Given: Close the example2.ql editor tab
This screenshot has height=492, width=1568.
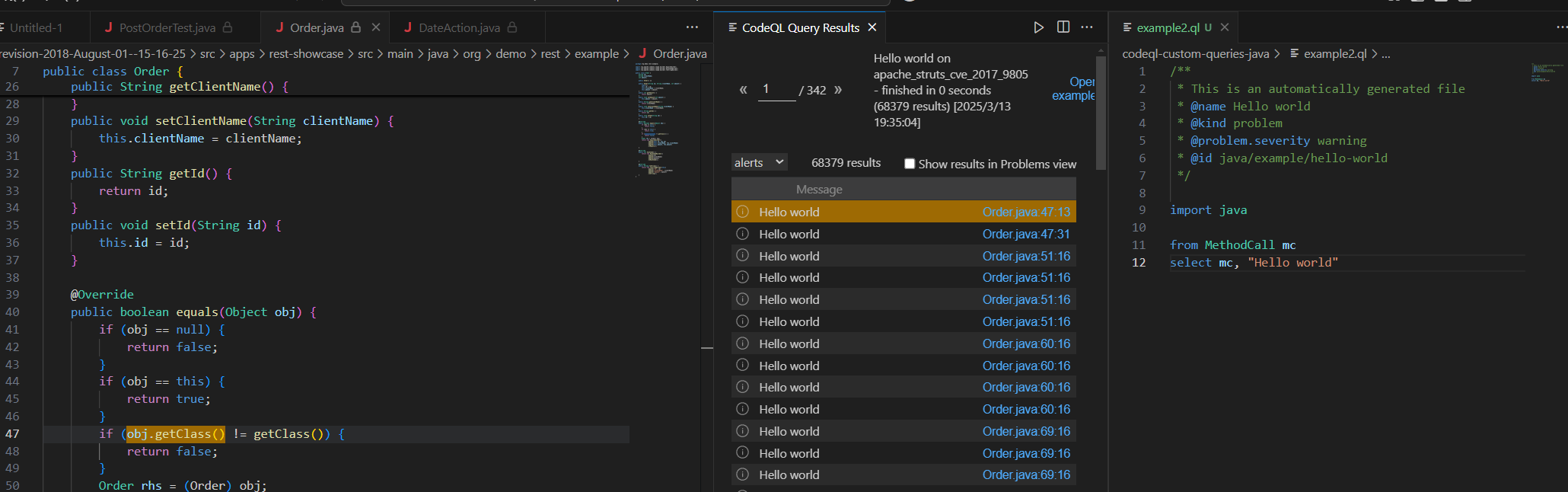Looking at the screenshot, I should (x=1225, y=27).
